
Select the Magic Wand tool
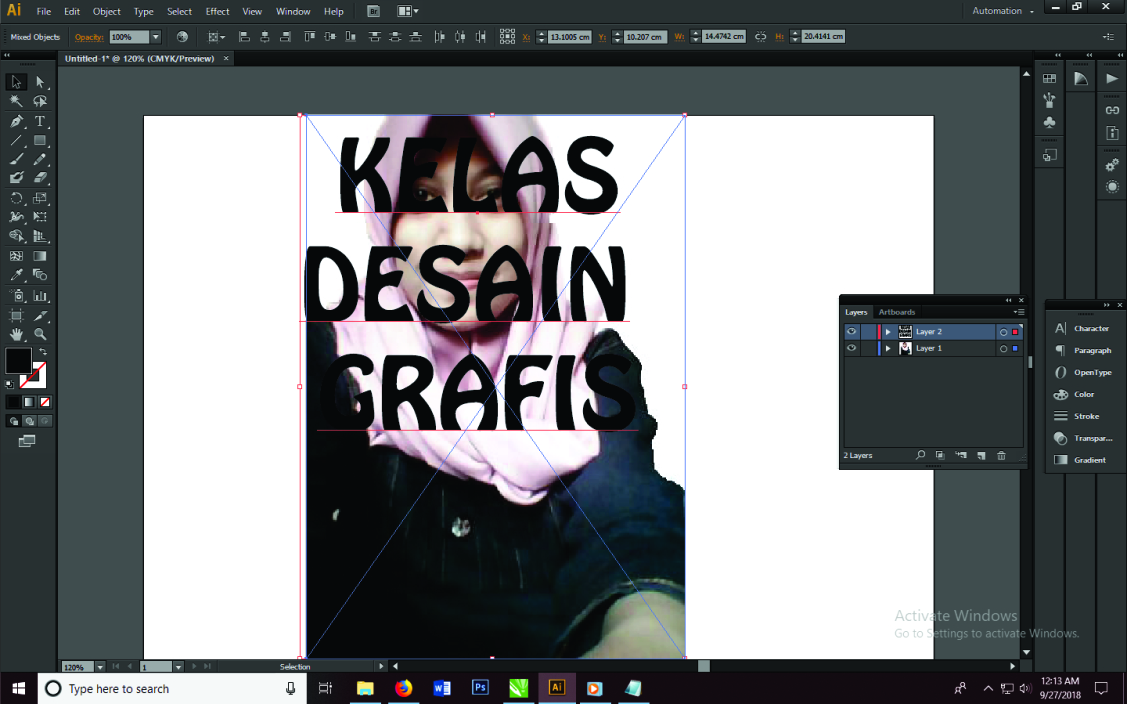coord(17,101)
